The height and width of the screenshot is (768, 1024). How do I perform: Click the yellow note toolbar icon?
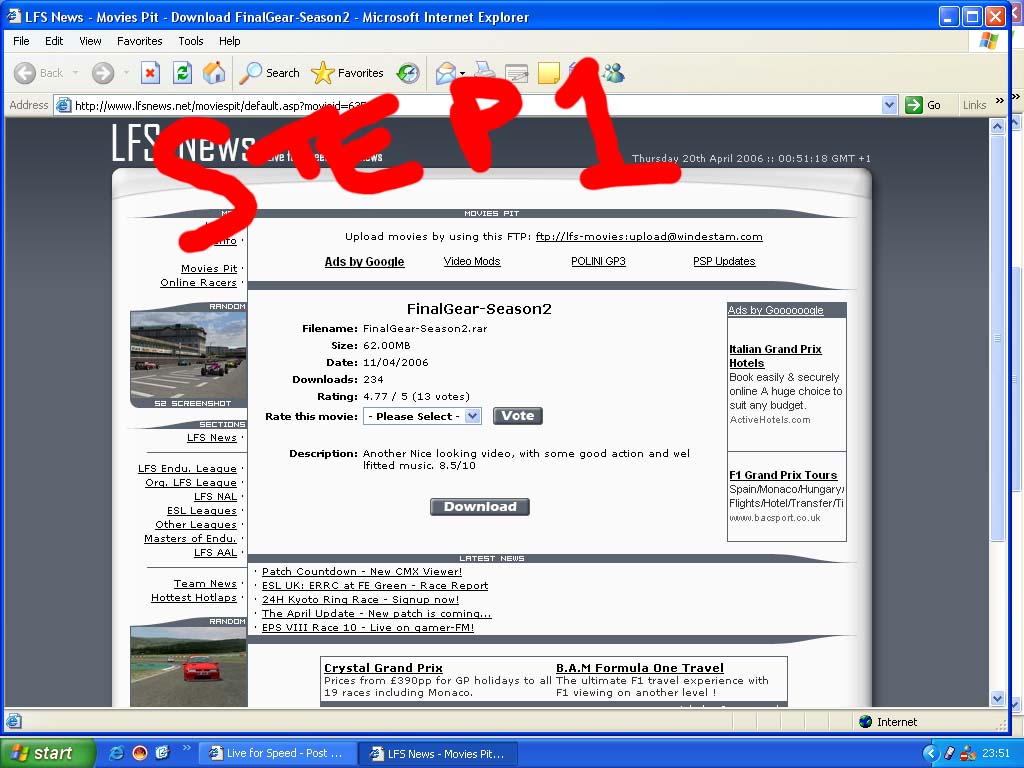pyautogui.click(x=549, y=73)
